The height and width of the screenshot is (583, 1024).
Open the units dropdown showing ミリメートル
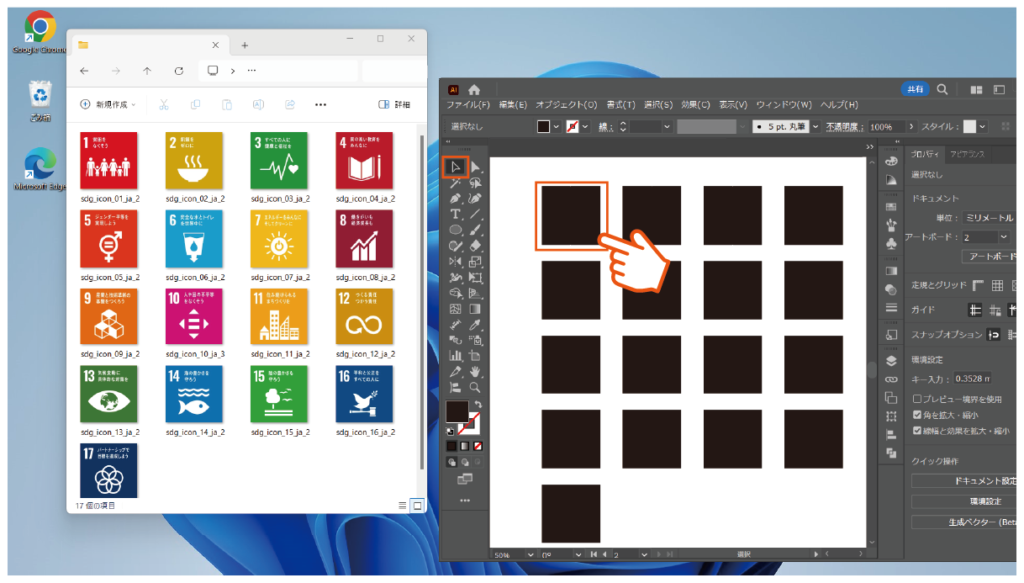(x=988, y=217)
